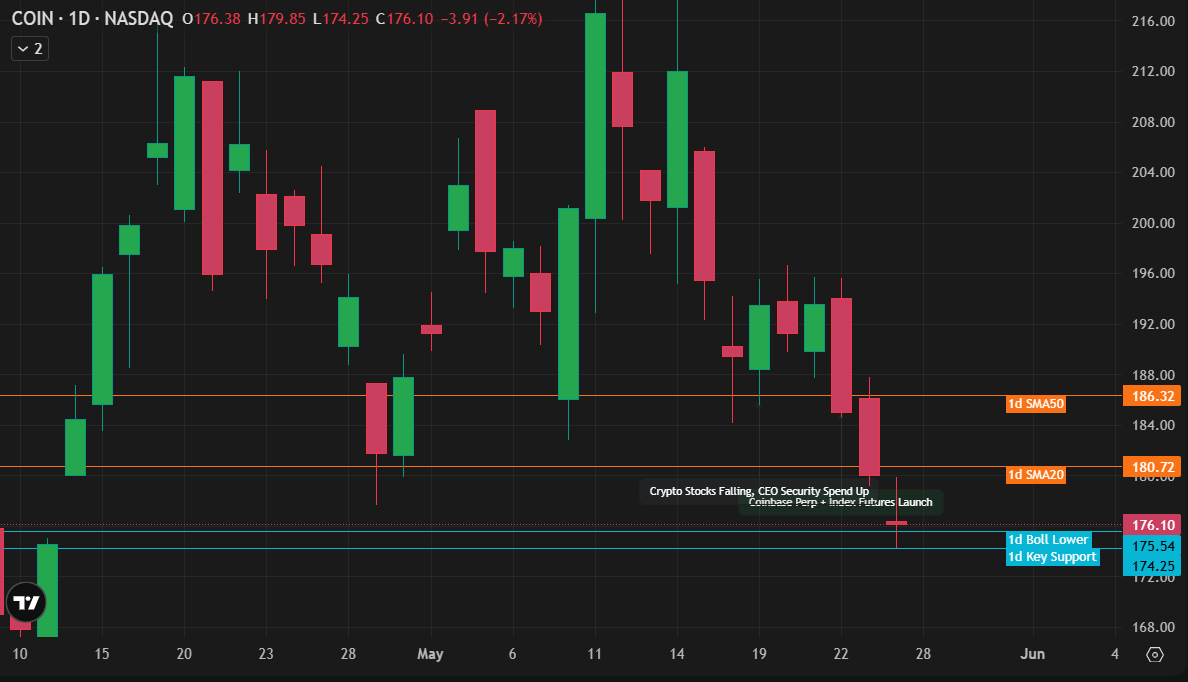The image size is (1188, 682).
Task: Click the 216.00 price scale label
Action: 1152,21
